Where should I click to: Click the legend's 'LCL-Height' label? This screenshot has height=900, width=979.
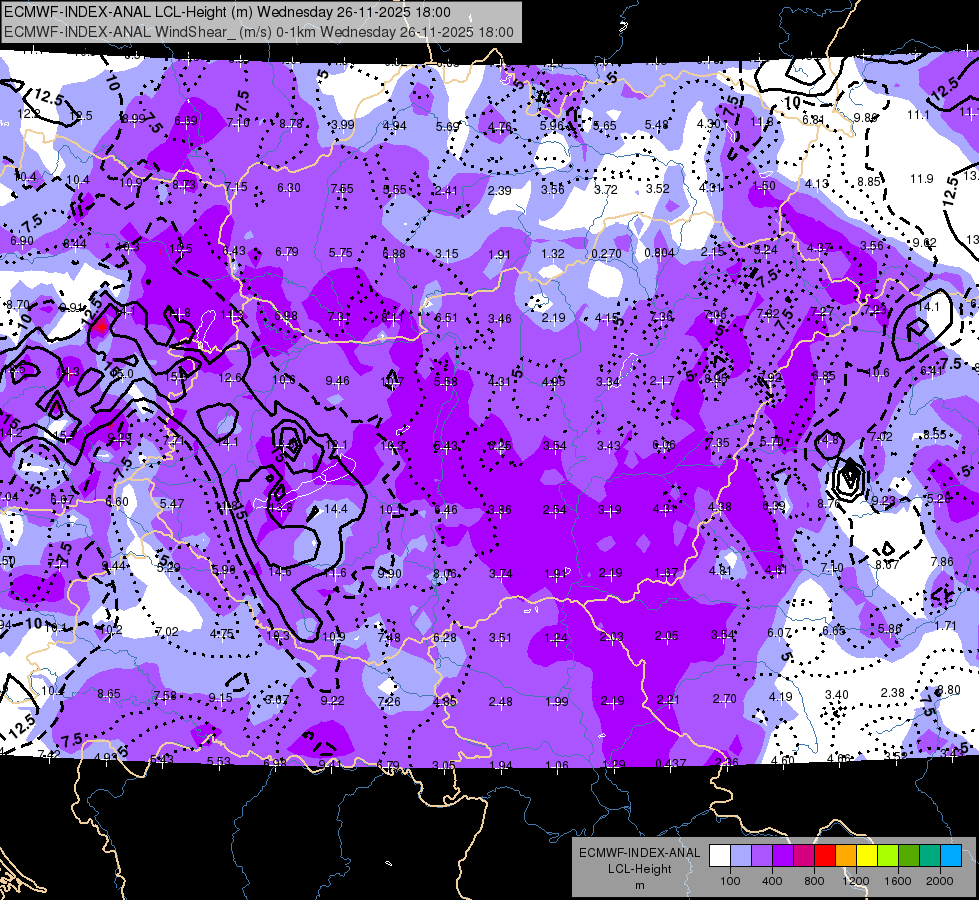pos(639,869)
